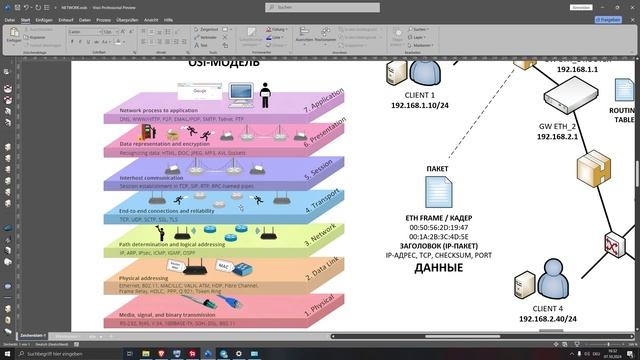Activate the Text tool
The width and height of the screenshot is (640, 360).
201,45
